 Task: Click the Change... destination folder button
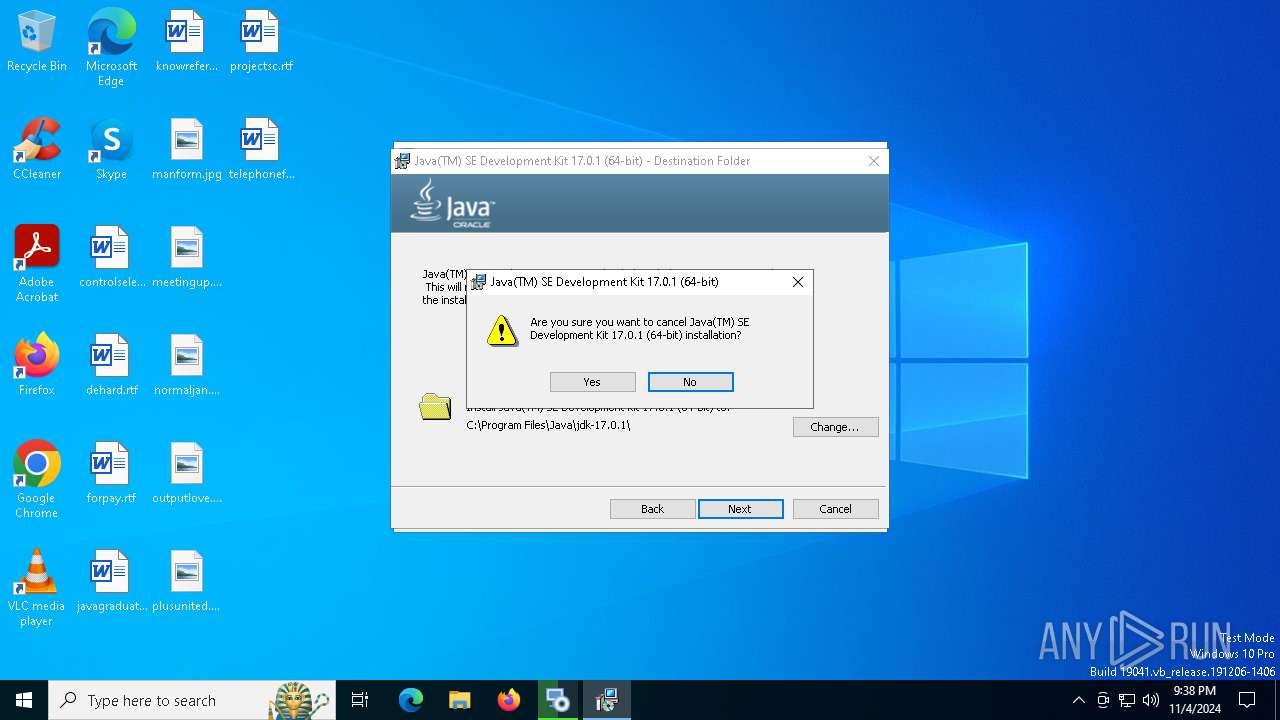tap(835, 427)
